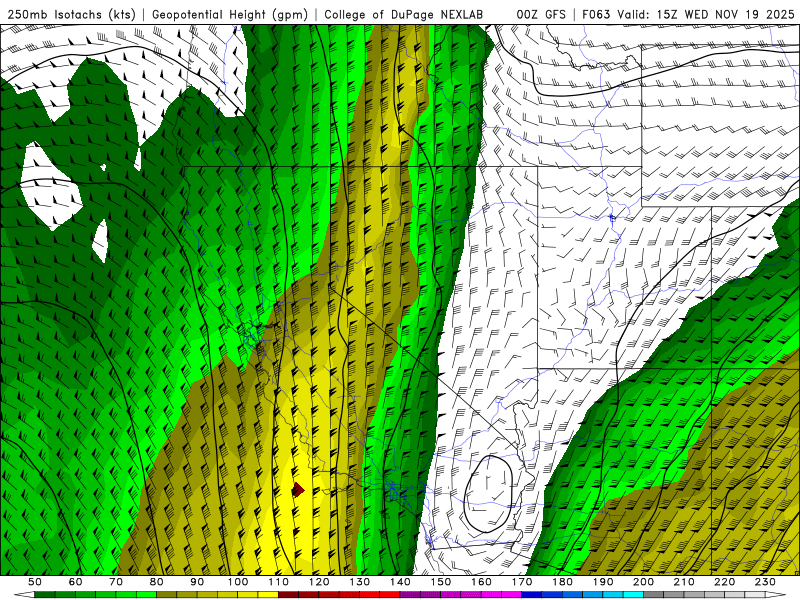Viewport: 800px width, 600px height.
Task: Click the dark red jet-max marker on map
Action: 298,490
